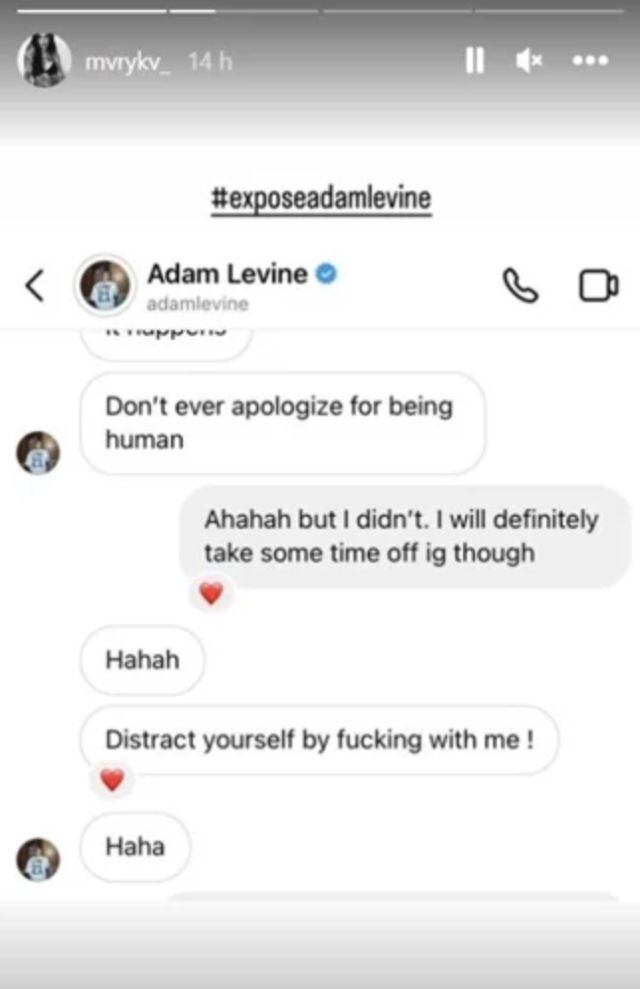Image resolution: width=640 pixels, height=989 pixels.
Task: Select the 'Hahah' message bubble
Action: pos(143,660)
